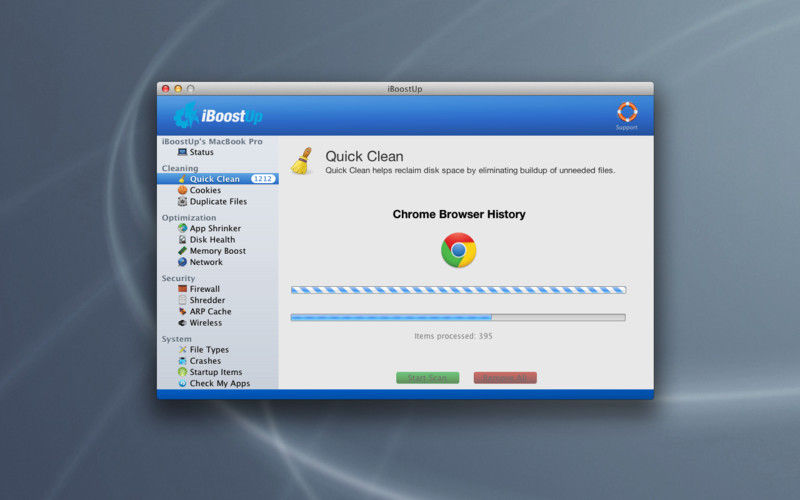Click the Startup Items icon

pos(182,372)
